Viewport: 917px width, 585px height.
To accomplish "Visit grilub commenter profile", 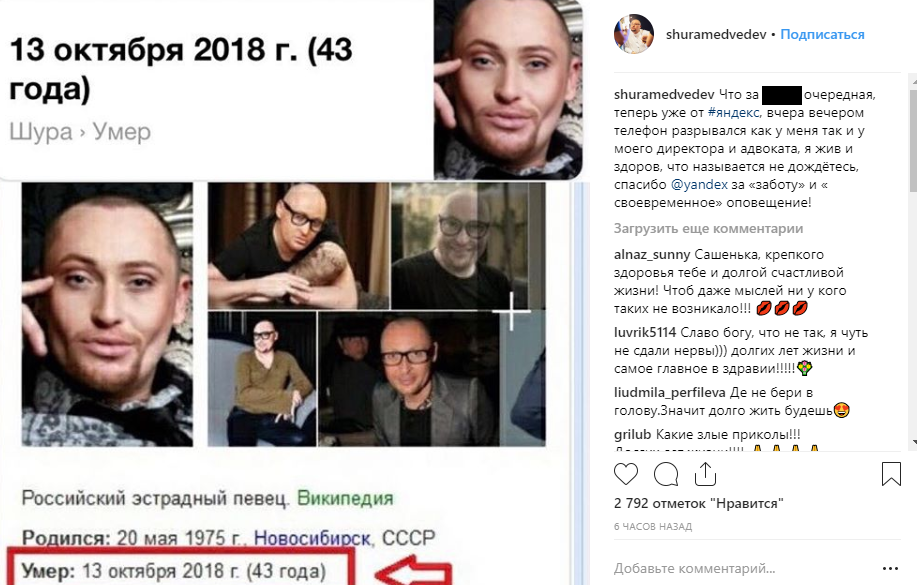I will 632,434.
